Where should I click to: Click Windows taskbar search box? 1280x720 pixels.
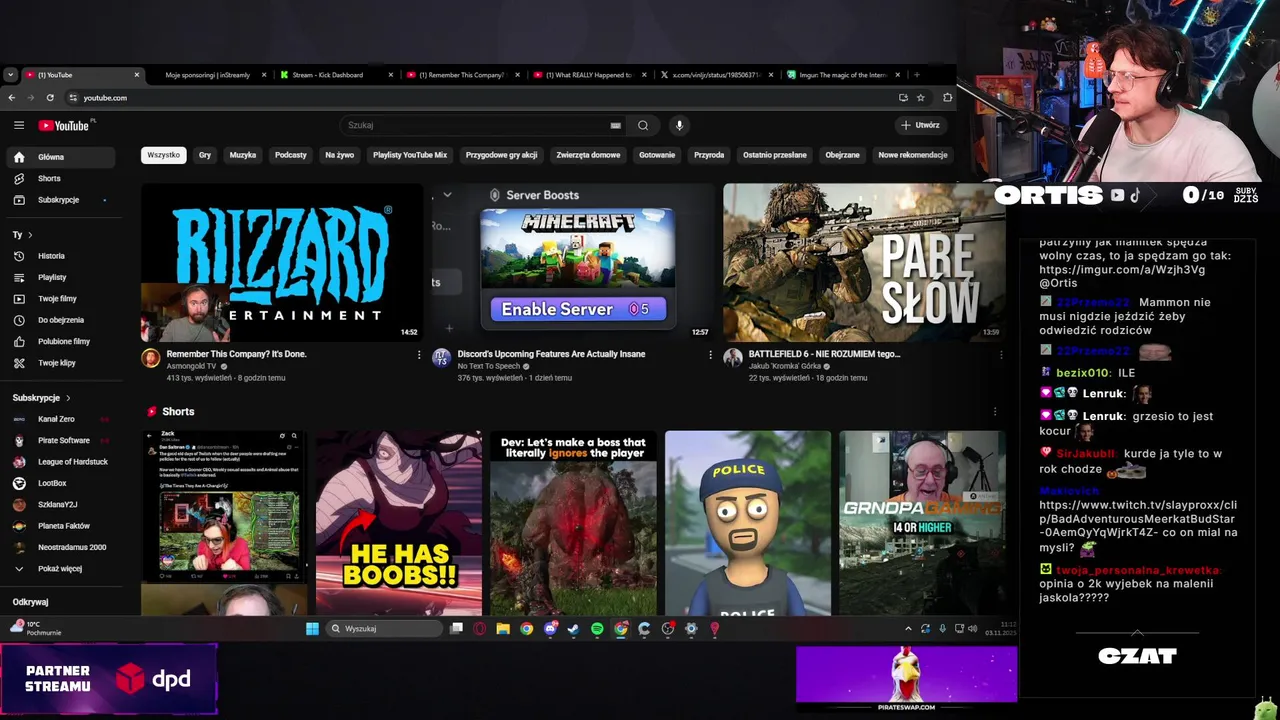click(385, 629)
